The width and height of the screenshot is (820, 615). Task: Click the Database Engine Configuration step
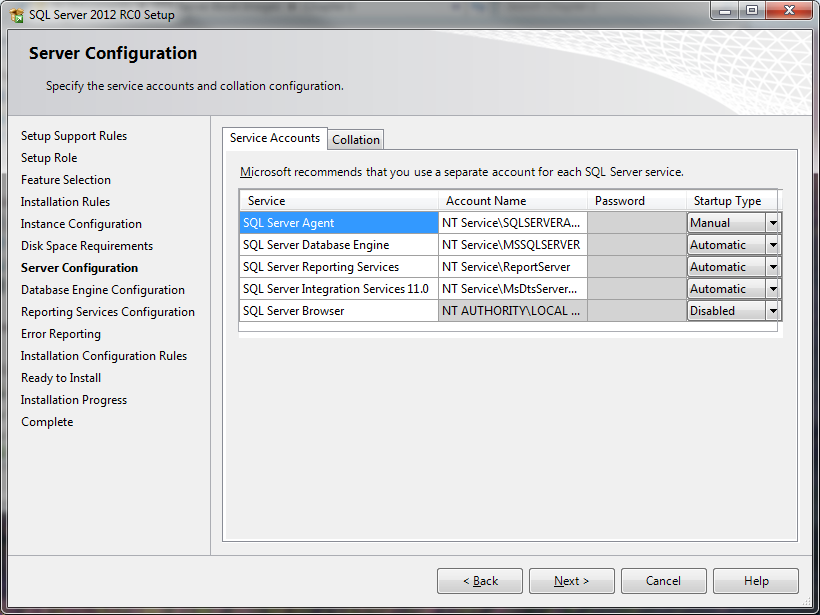point(102,290)
